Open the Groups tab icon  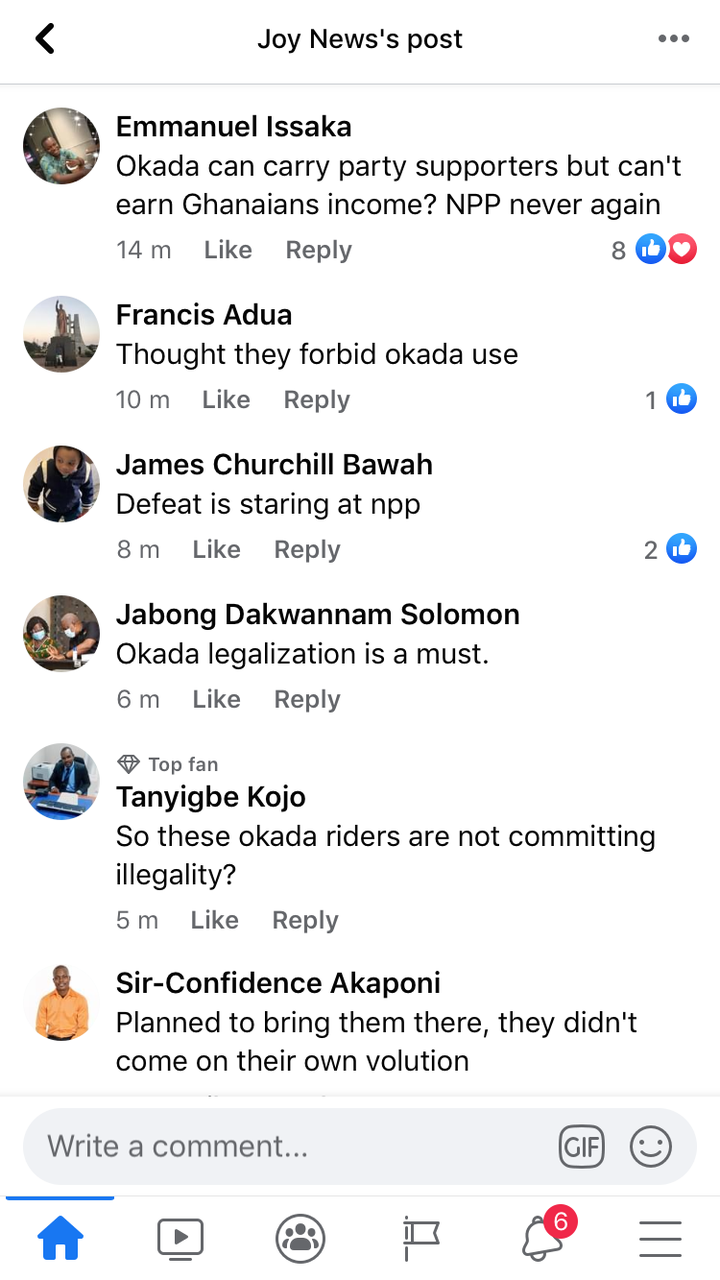(300, 1240)
